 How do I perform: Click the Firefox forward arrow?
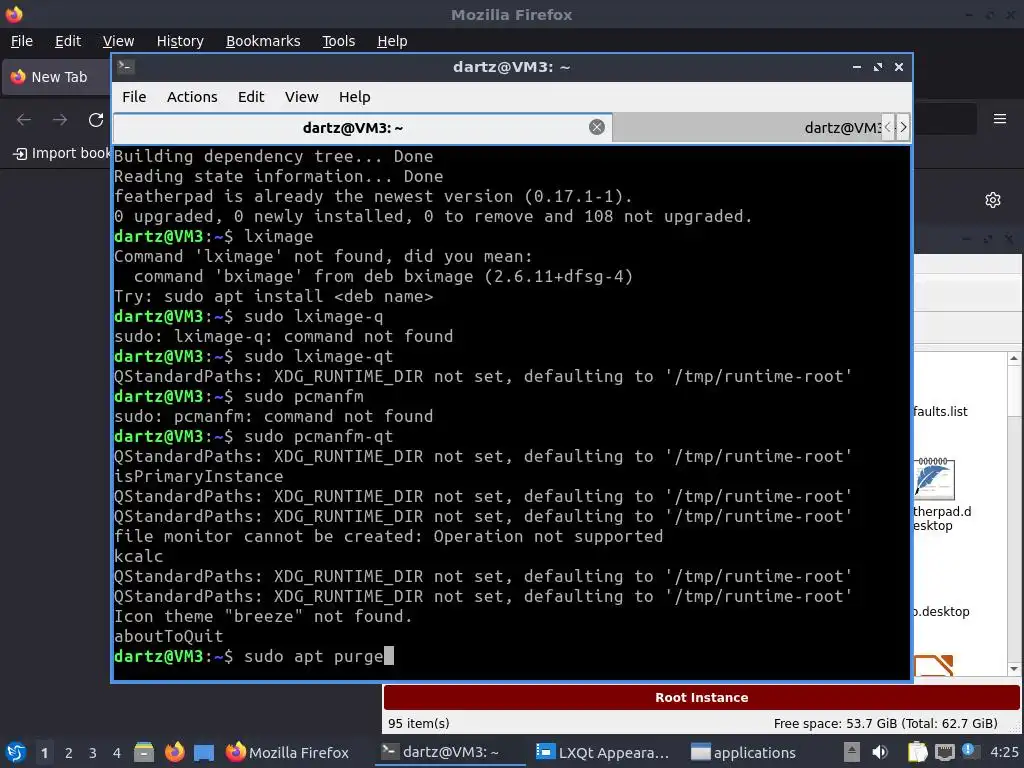pos(60,120)
